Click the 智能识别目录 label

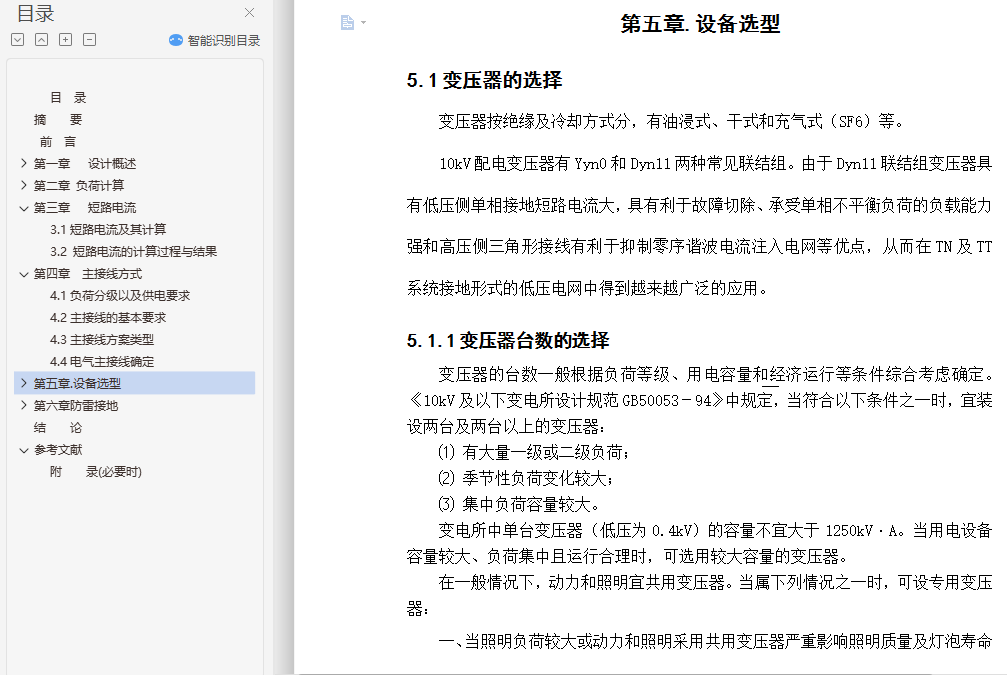pyautogui.click(x=223, y=40)
